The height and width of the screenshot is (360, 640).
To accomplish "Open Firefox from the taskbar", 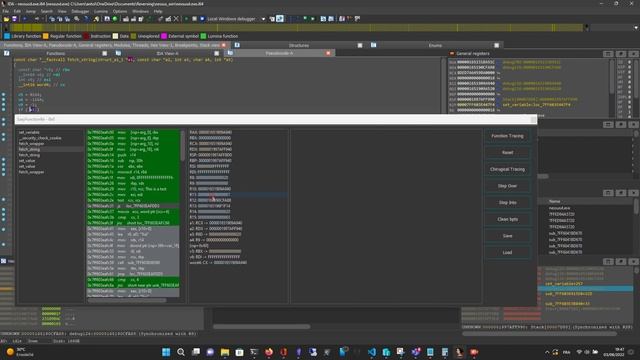I will coord(269,352).
